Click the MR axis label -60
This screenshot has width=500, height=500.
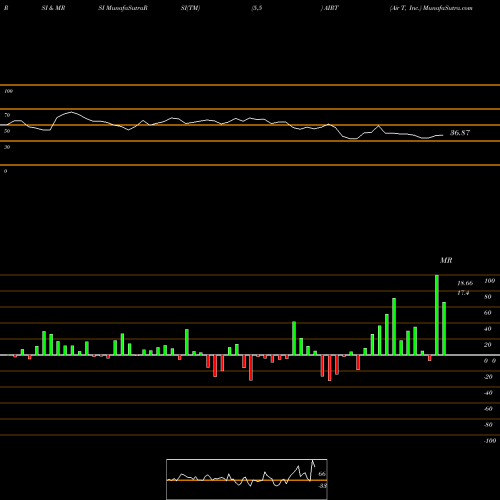point(488,409)
